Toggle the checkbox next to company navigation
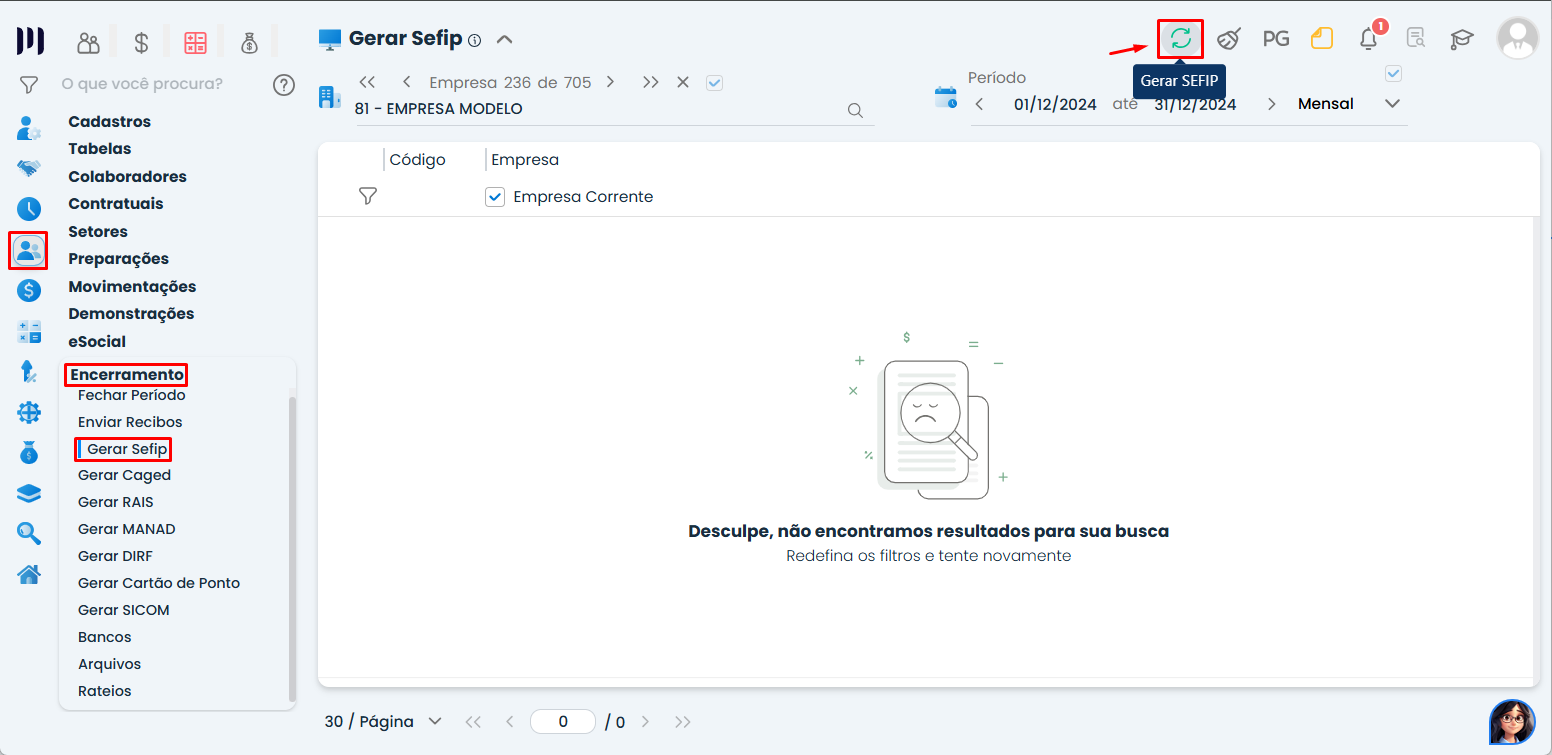 coord(714,83)
